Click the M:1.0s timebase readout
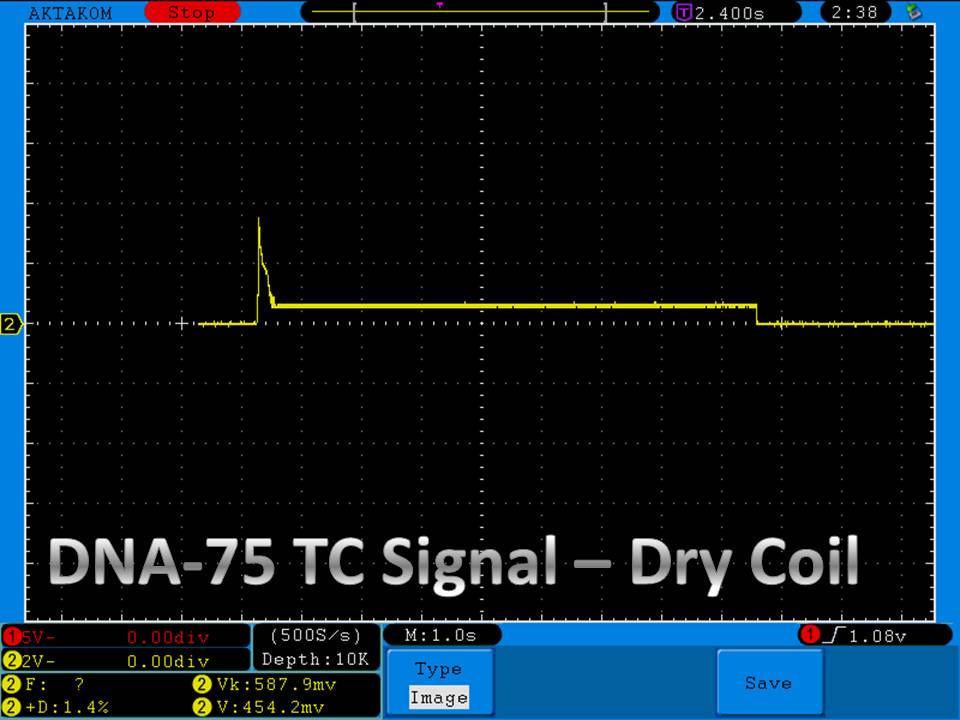Viewport: 960px width, 720px height. [x=441, y=636]
